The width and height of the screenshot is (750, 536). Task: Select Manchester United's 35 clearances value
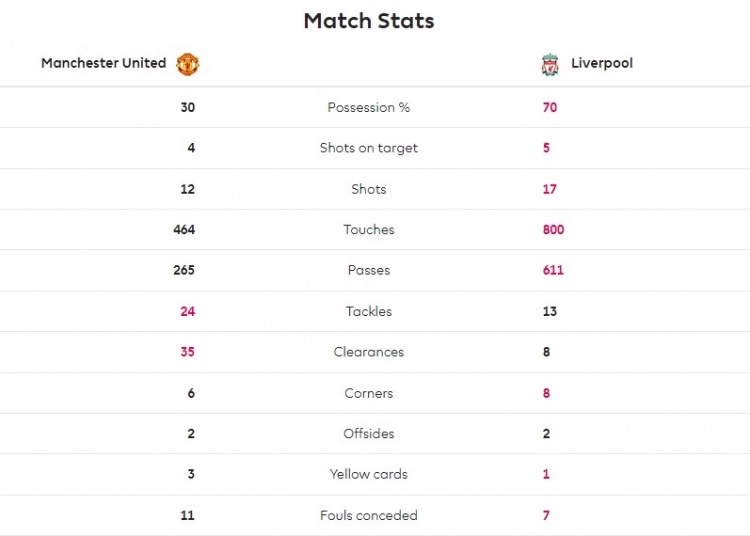point(188,352)
